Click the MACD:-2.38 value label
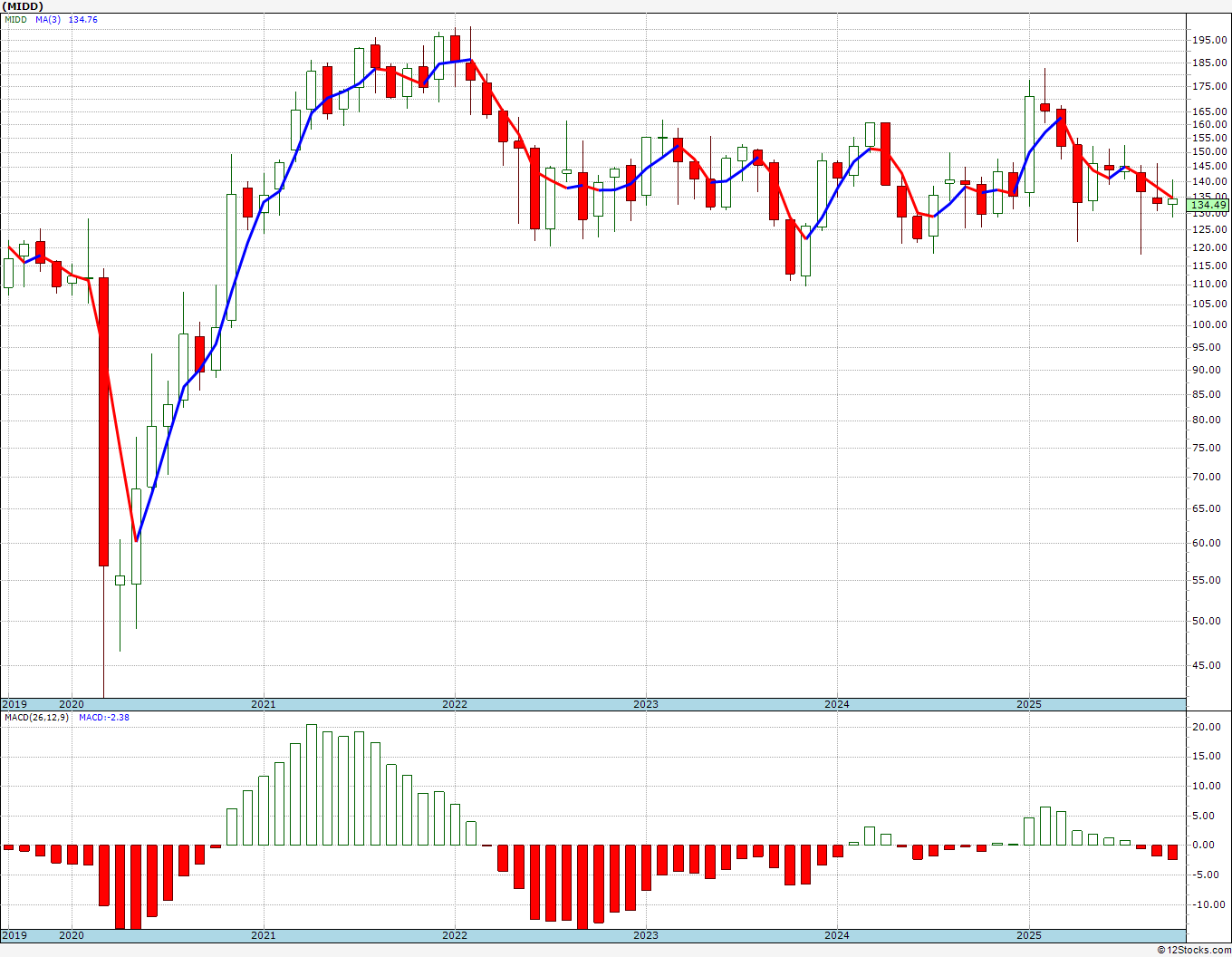The image size is (1232, 957). coord(104,717)
